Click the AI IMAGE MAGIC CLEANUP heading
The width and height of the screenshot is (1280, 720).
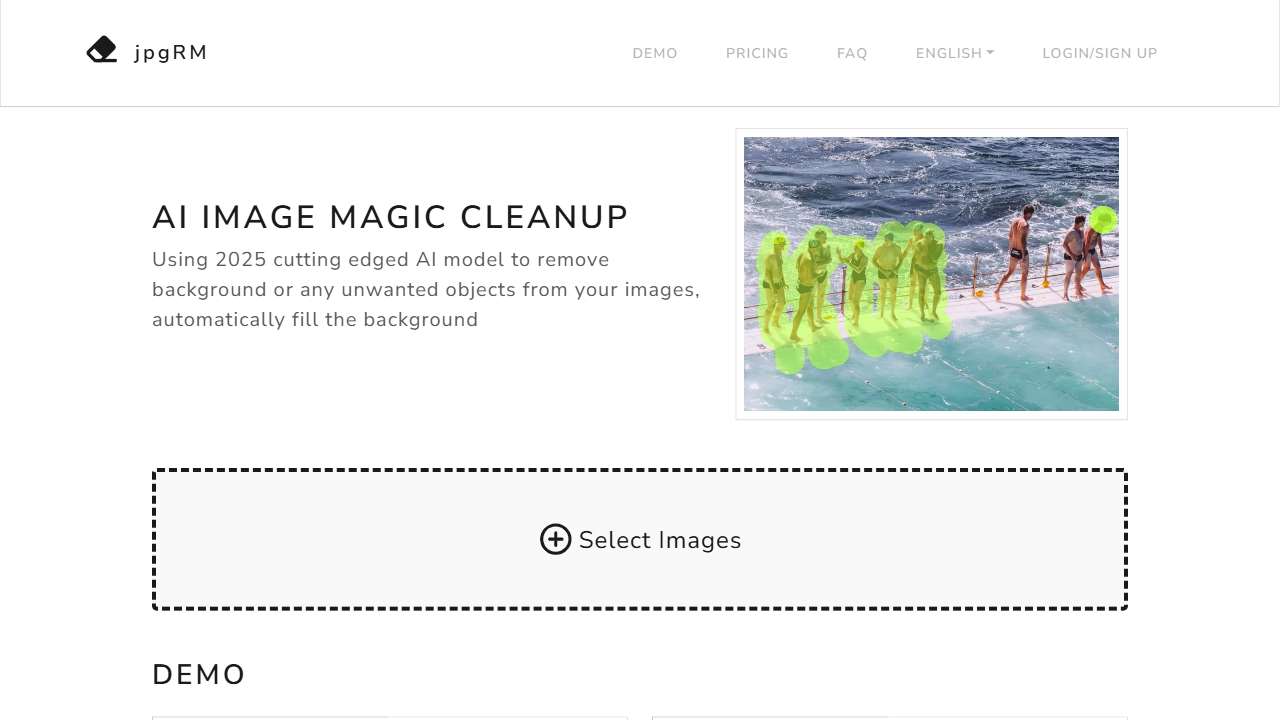click(390, 217)
